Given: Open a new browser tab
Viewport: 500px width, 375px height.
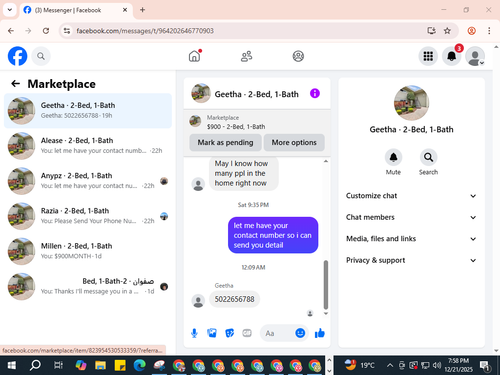Looking at the screenshot, I should click(142, 10).
